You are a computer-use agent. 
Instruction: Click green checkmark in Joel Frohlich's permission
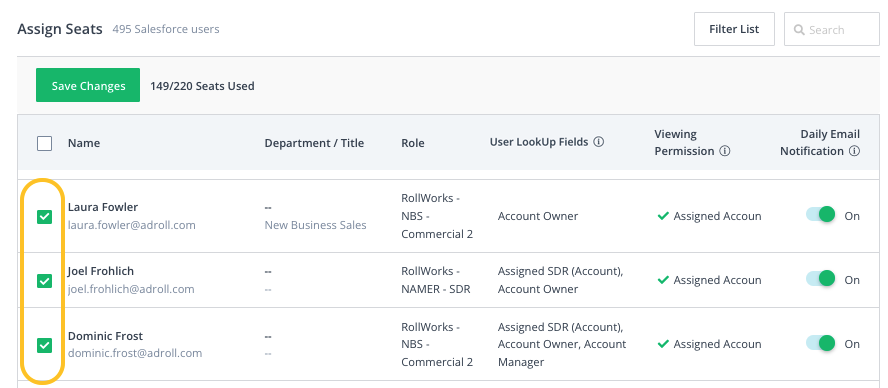click(663, 280)
